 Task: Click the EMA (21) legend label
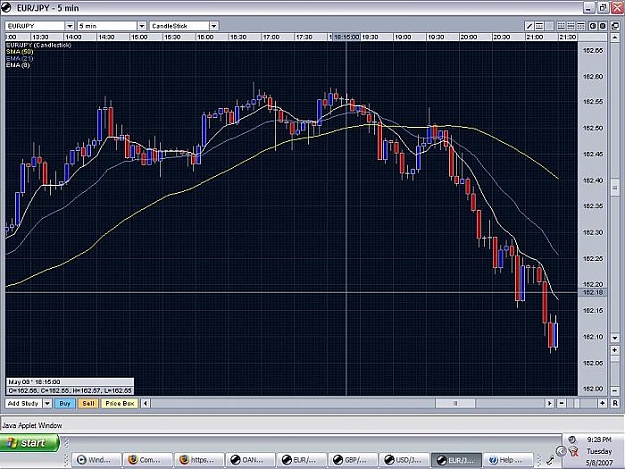[20, 58]
